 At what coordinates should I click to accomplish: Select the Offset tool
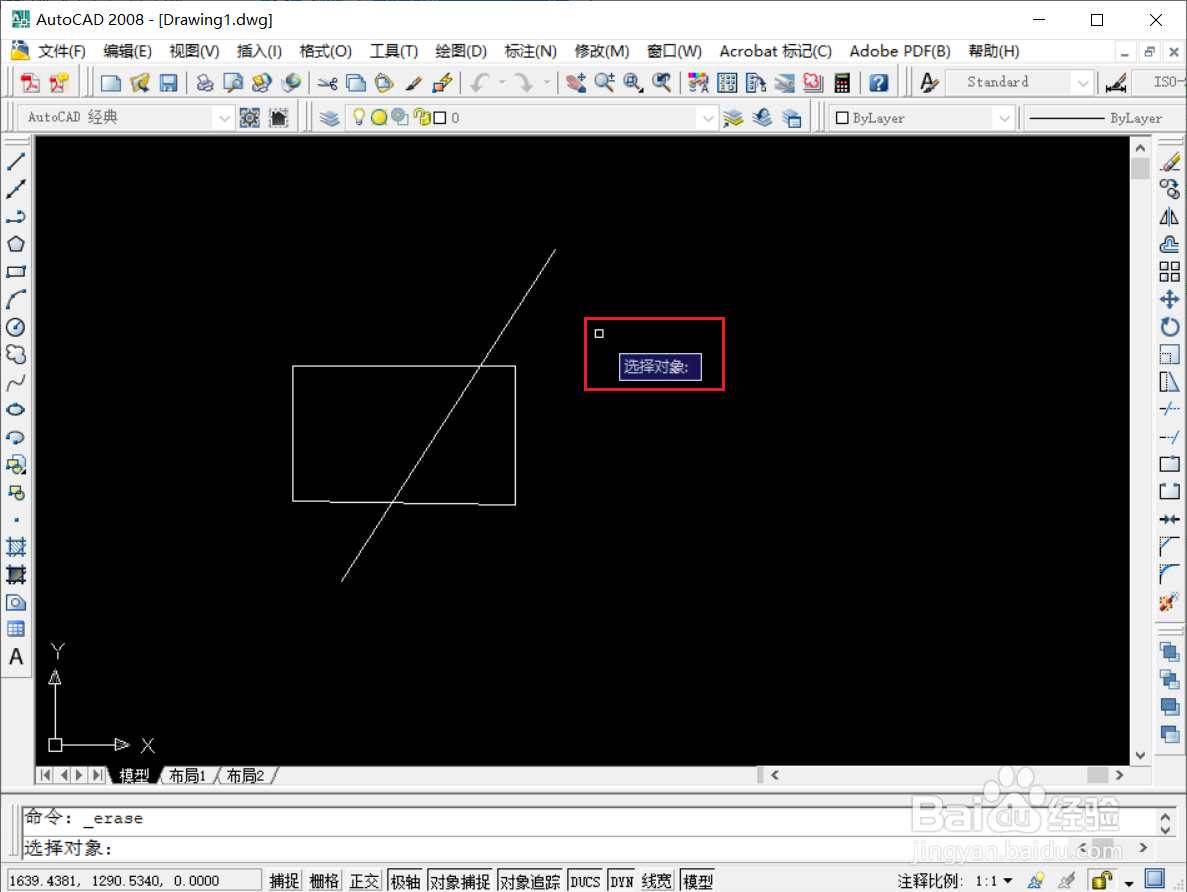click(x=1170, y=245)
